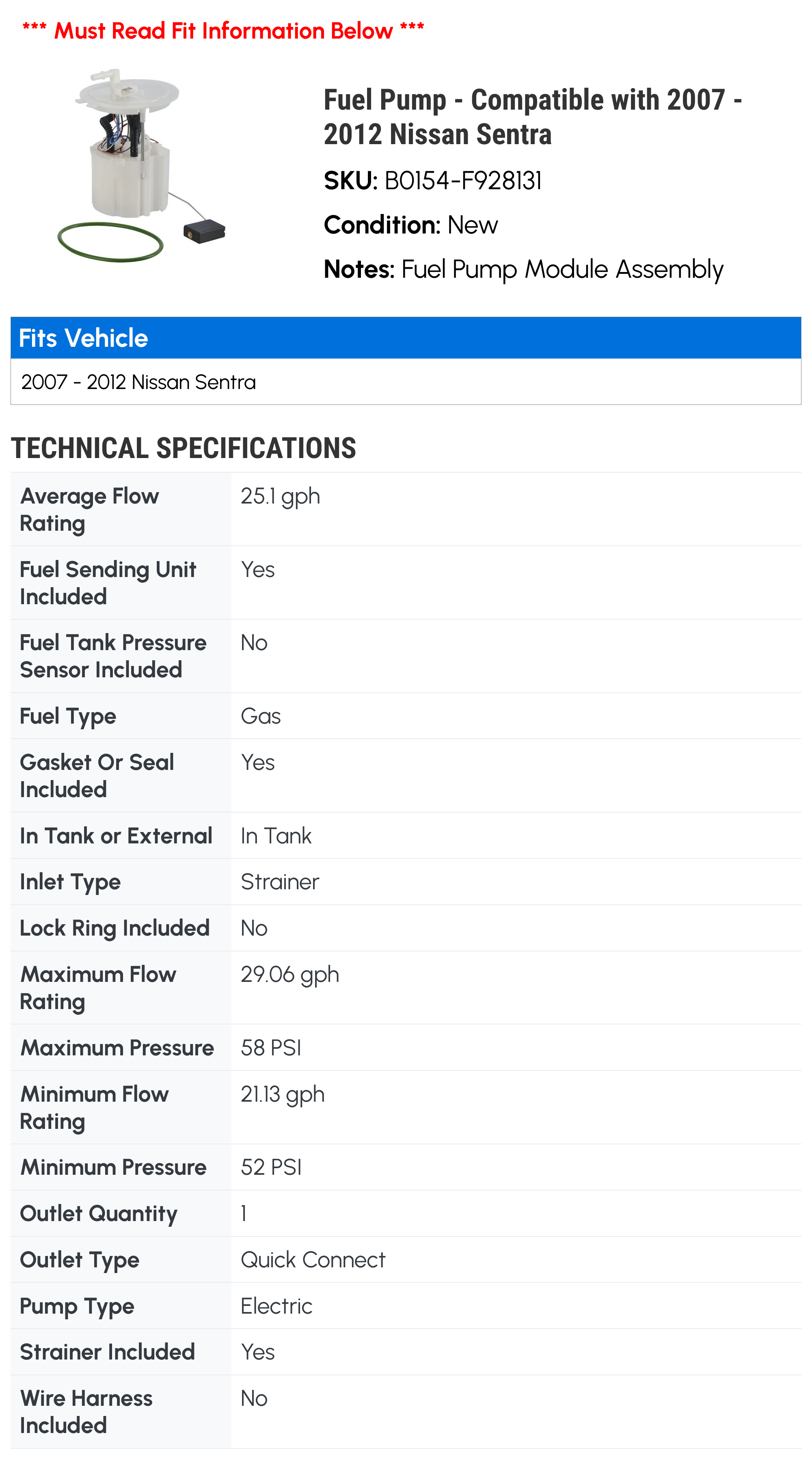Select the SKU number B0154-F928131
The image size is (812, 1459).
click(x=462, y=181)
